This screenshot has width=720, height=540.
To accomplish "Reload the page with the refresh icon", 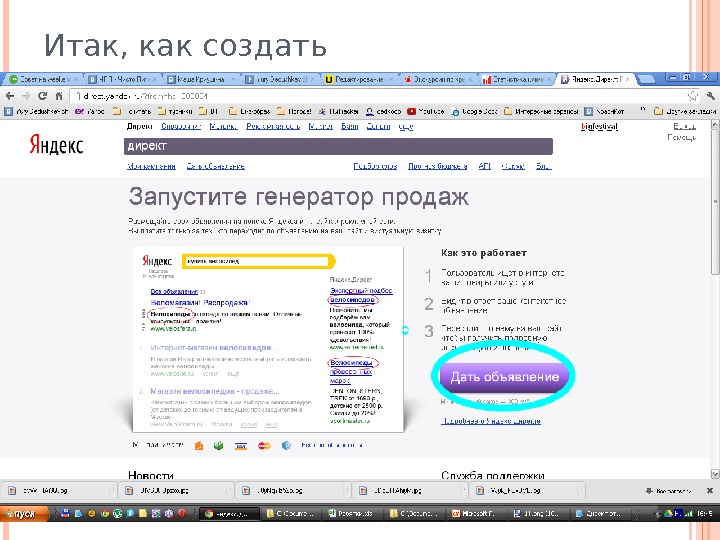I will point(42,96).
